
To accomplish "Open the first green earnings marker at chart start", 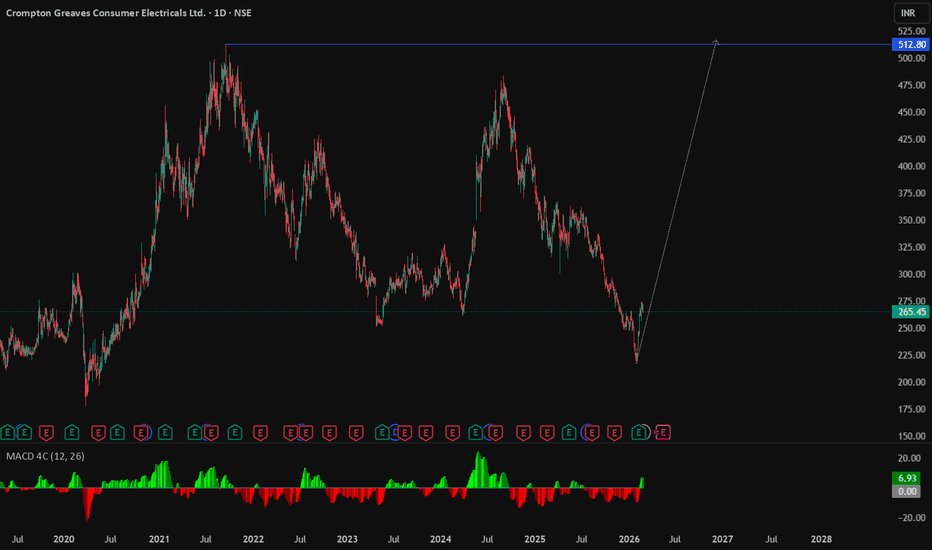I will 8,433.
